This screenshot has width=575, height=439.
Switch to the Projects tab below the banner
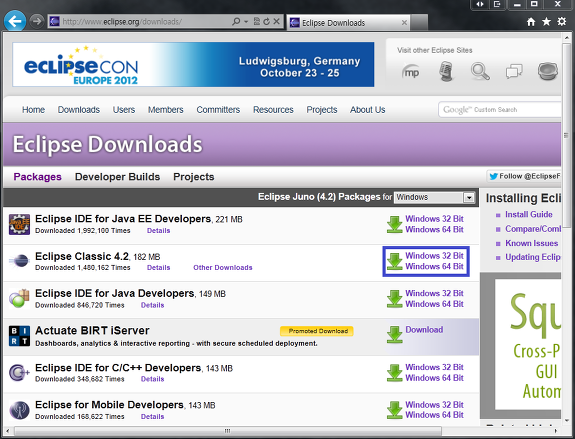[x=194, y=177]
